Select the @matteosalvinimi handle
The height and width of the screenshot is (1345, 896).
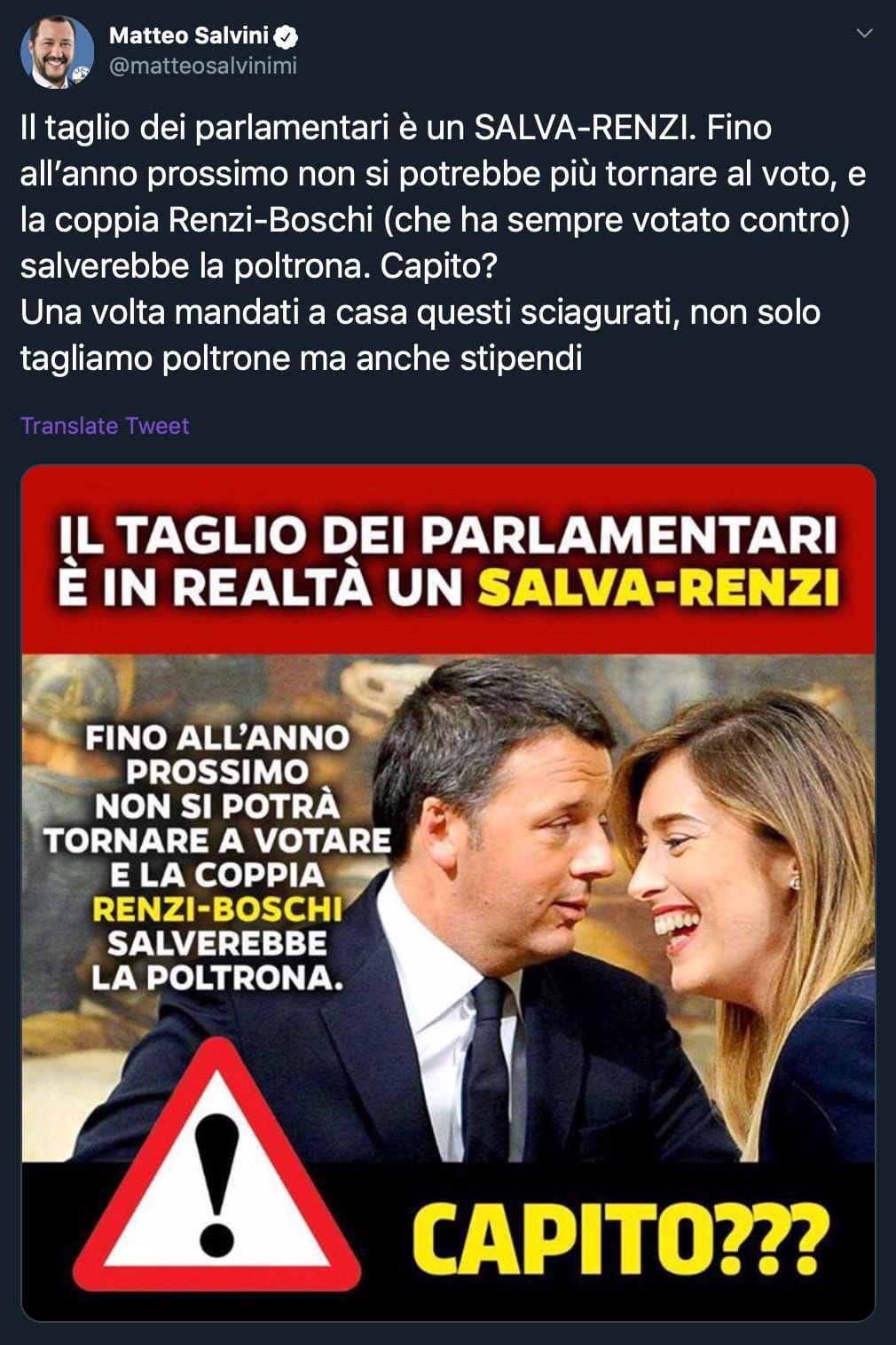point(203,66)
